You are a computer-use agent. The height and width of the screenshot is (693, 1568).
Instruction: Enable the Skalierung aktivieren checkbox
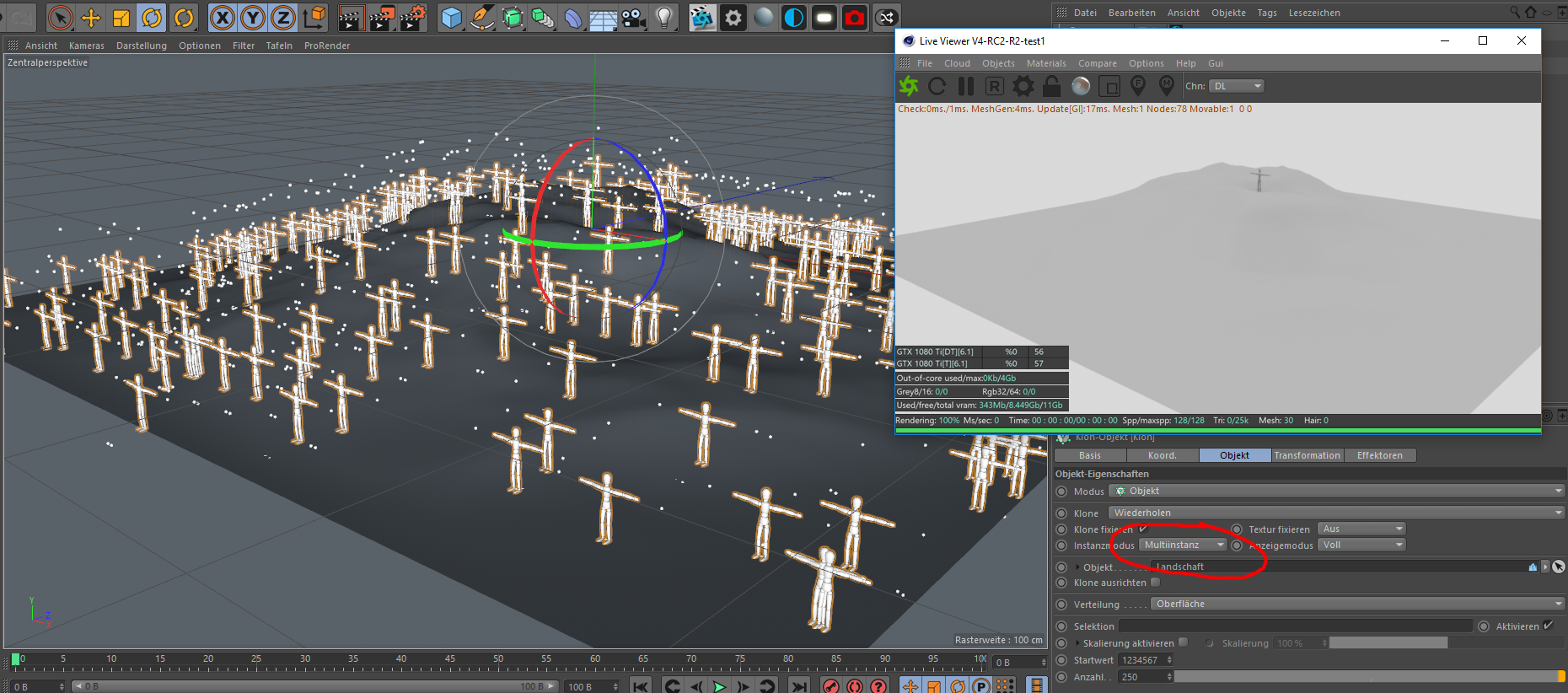point(1184,642)
